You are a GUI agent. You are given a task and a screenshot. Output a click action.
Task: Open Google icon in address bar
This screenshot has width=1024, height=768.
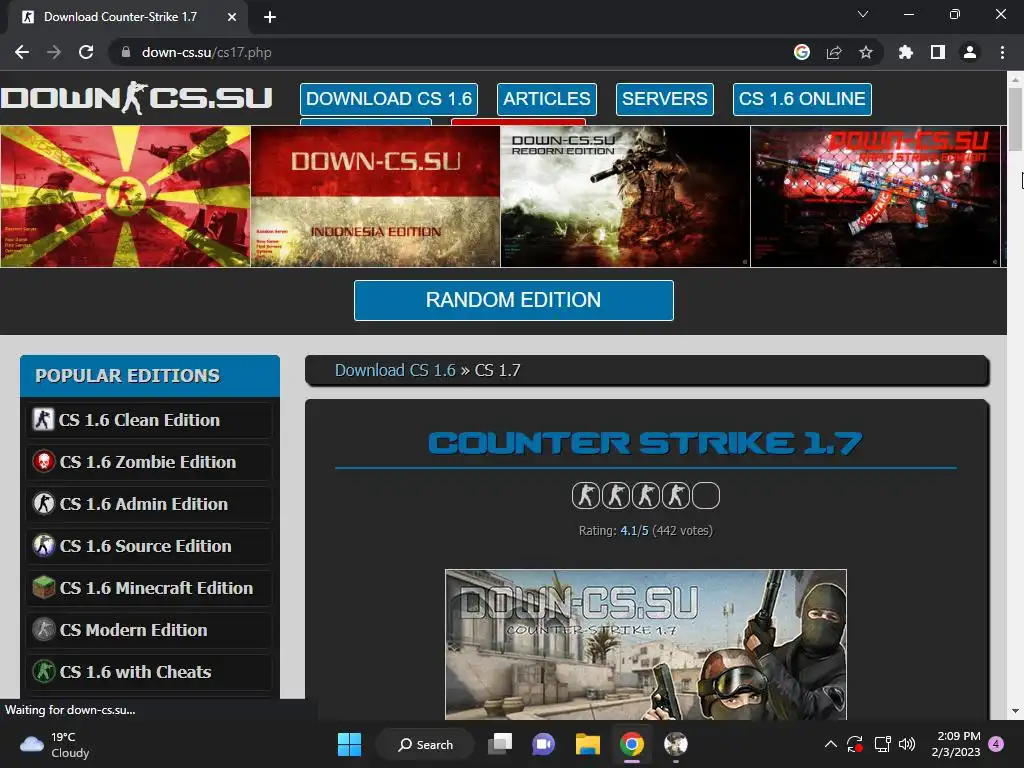click(x=802, y=52)
